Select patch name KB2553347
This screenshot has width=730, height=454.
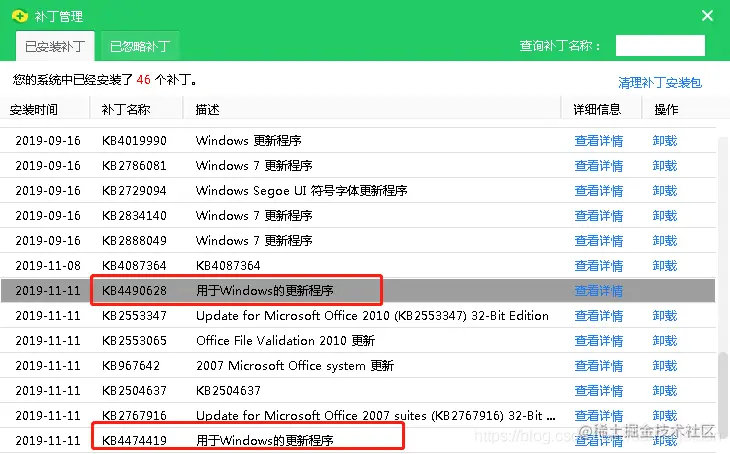[x=134, y=316]
